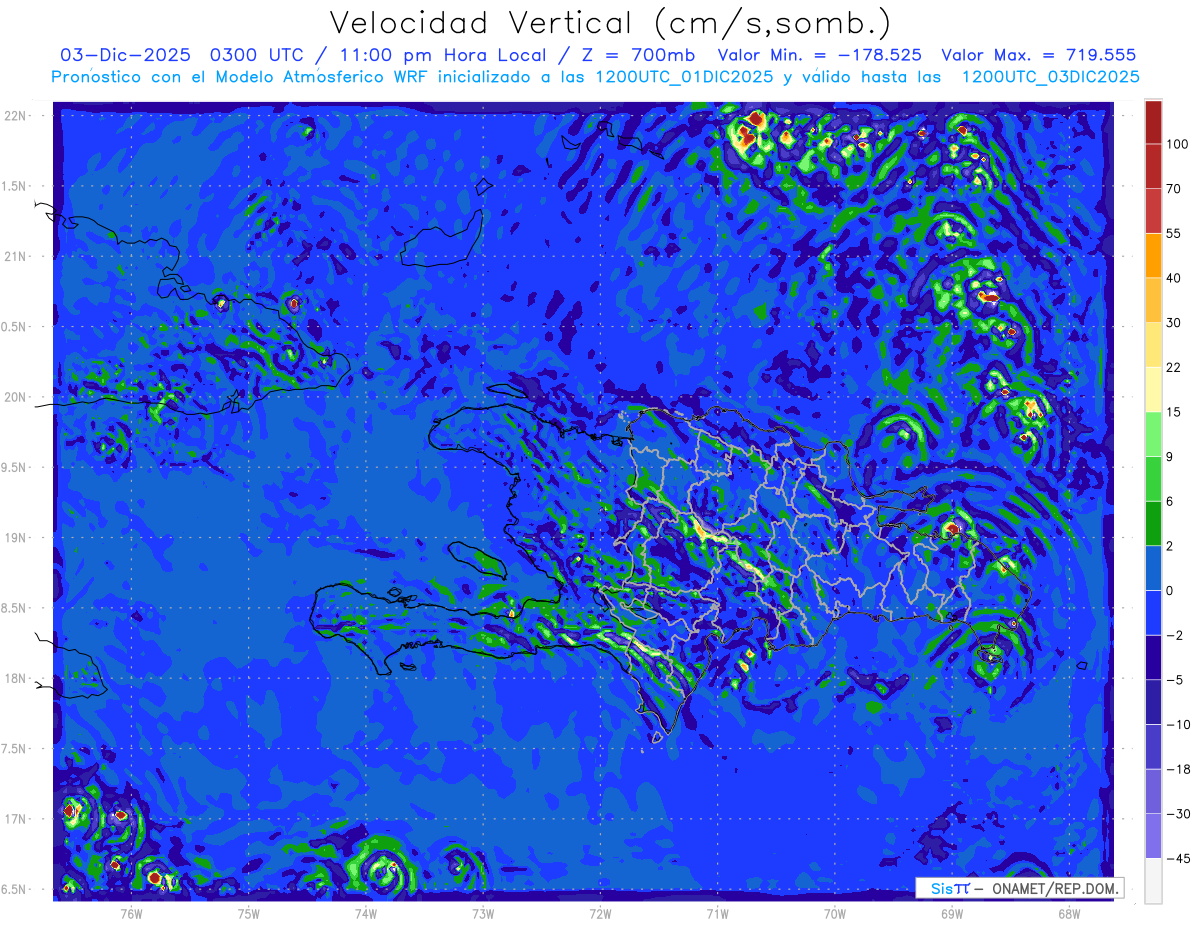Select the "69W" longitude label
The width and height of the screenshot is (1200, 927).
click(x=952, y=913)
